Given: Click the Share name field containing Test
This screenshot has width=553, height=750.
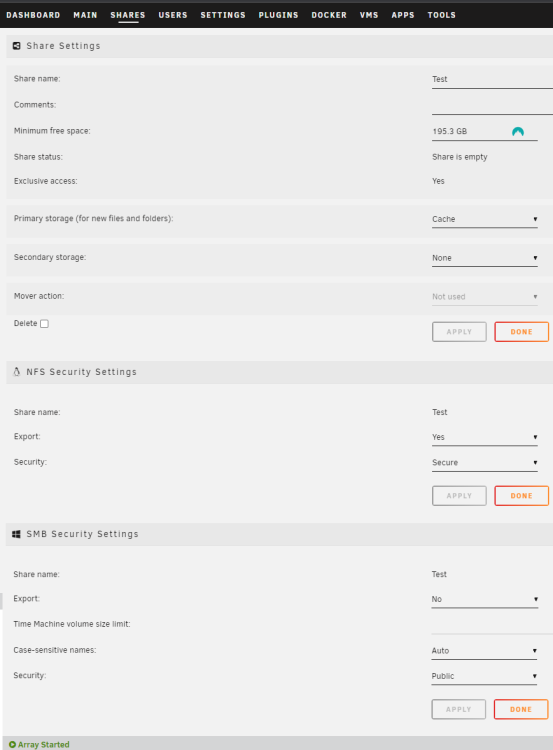Looking at the screenshot, I should (x=492, y=79).
